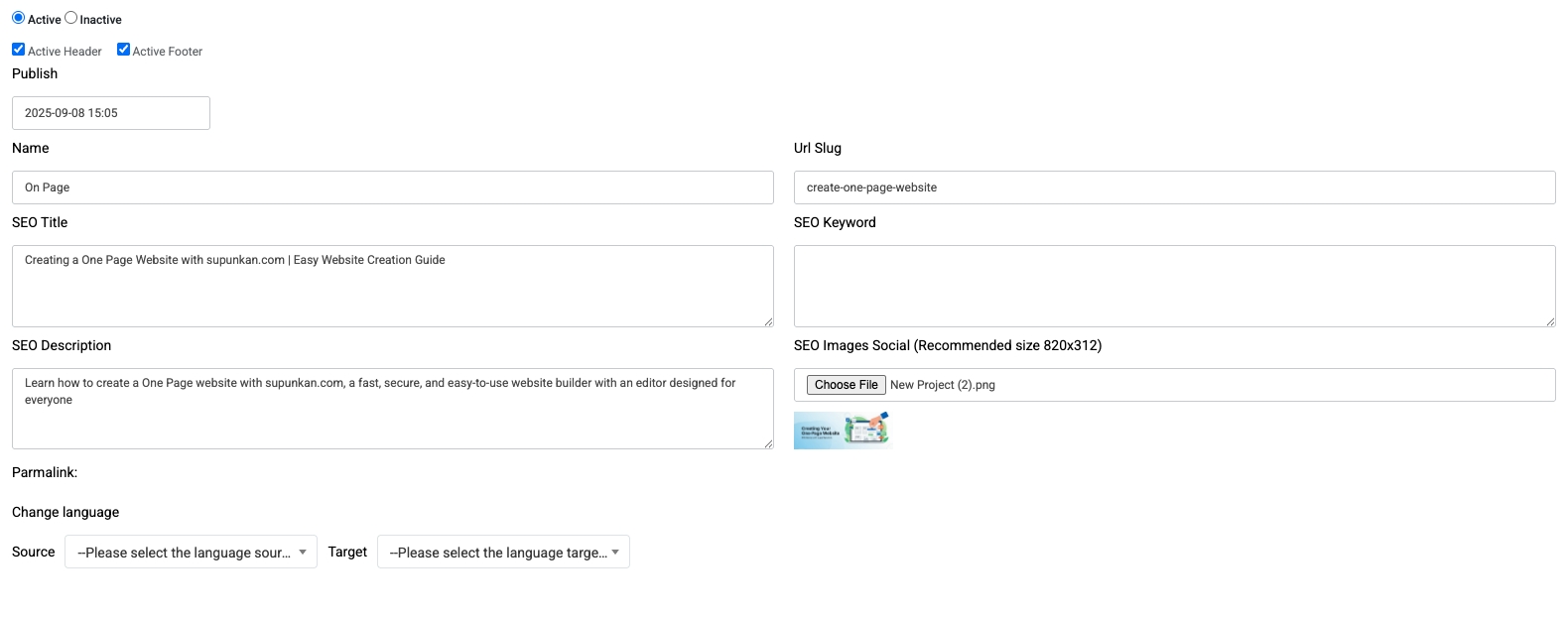Click the SEO social image thumbnail preview
Screen dimensions: 1568x620
(x=843, y=431)
